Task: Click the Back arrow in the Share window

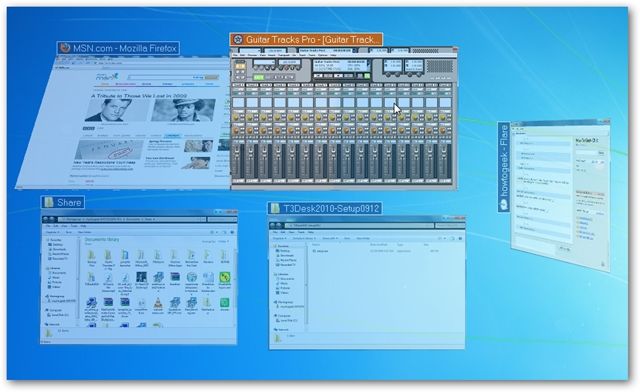Action: point(46,219)
